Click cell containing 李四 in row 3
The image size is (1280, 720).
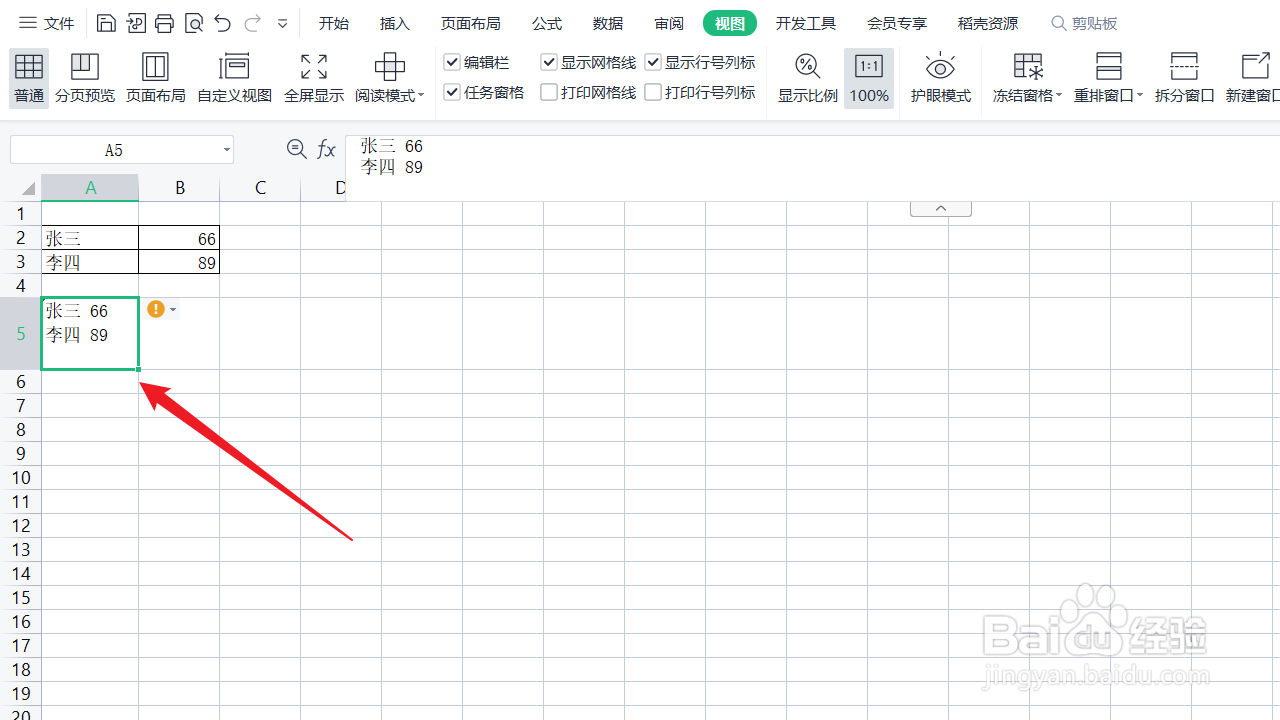90,262
